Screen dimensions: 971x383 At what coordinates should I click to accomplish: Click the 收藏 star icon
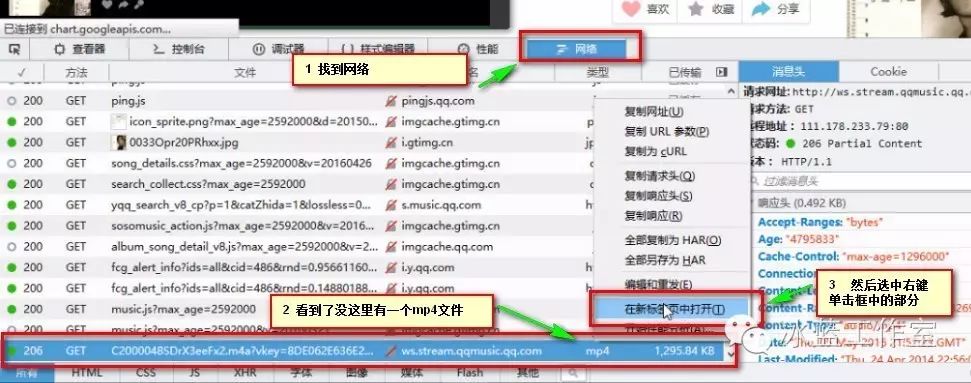[696, 9]
